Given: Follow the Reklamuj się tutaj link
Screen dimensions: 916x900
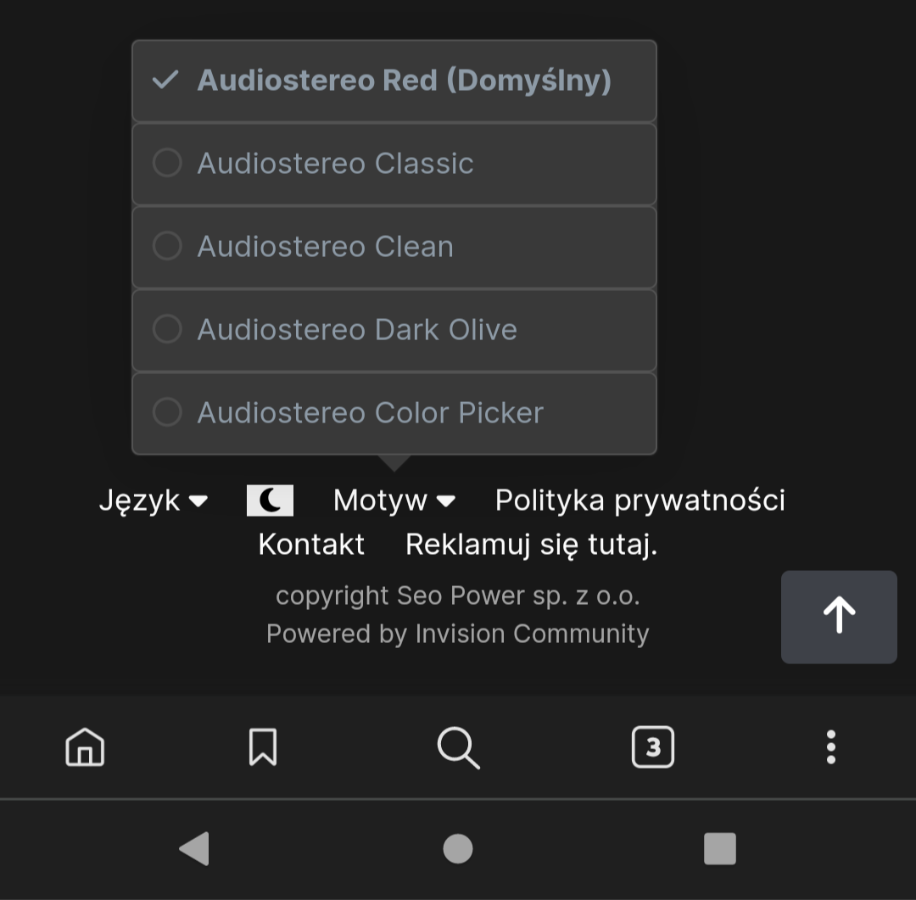Looking at the screenshot, I should tap(532, 545).
